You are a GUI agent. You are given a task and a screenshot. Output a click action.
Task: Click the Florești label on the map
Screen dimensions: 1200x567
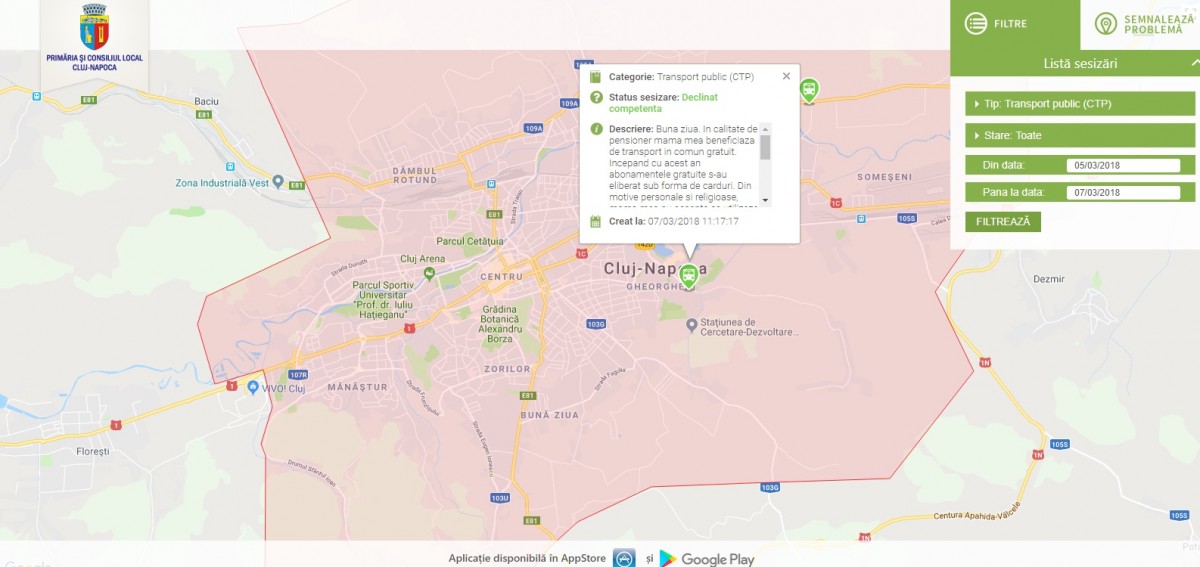[x=93, y=452]
